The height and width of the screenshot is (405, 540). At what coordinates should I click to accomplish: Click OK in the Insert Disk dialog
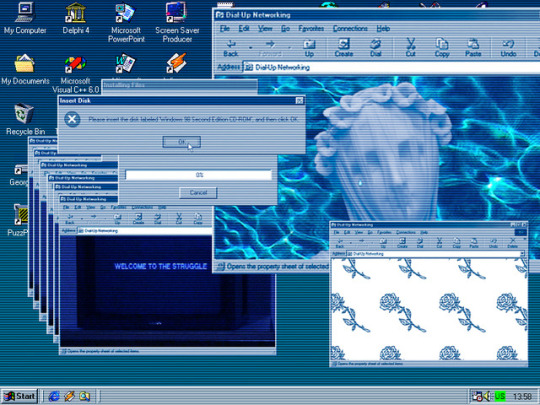point(181,142)
